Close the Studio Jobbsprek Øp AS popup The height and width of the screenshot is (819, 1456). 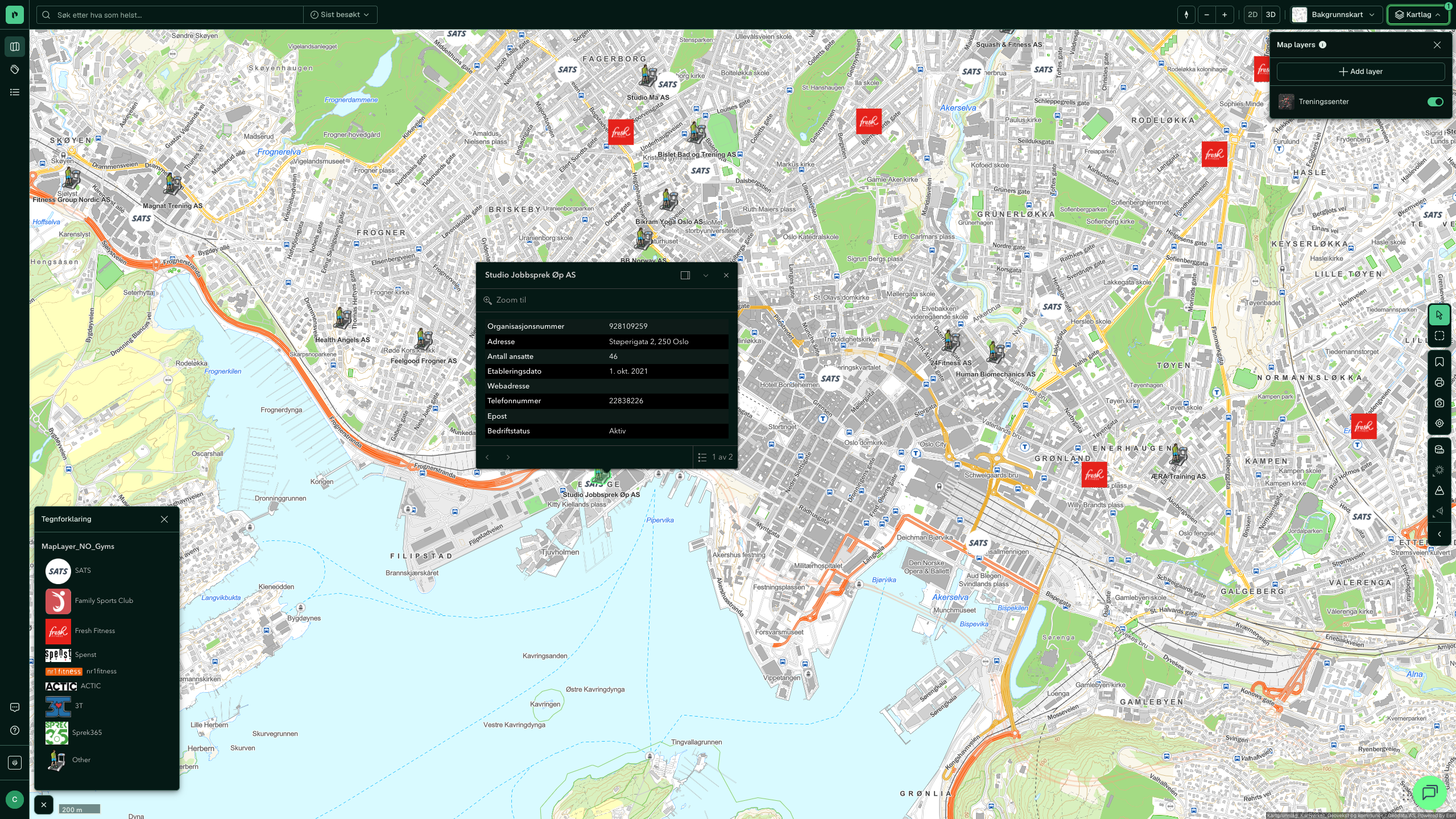[726, 275]
